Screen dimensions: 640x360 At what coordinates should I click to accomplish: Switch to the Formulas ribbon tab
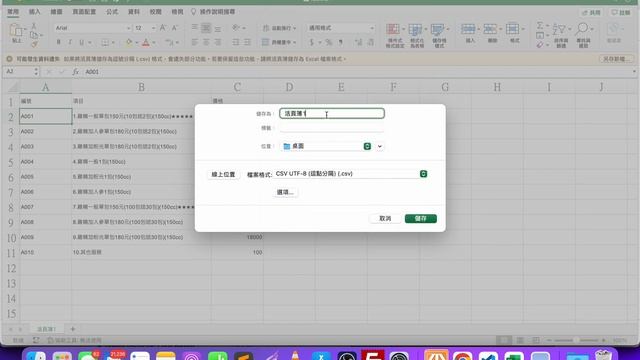pos(112,12)
